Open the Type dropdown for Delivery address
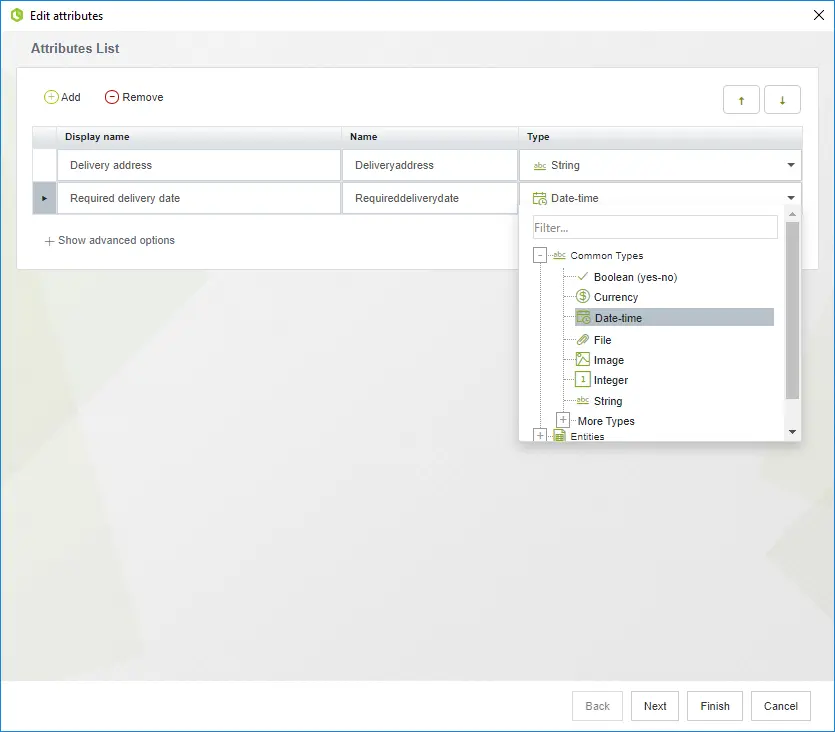Viewport: 835px width, 732px height. (791, 165)
